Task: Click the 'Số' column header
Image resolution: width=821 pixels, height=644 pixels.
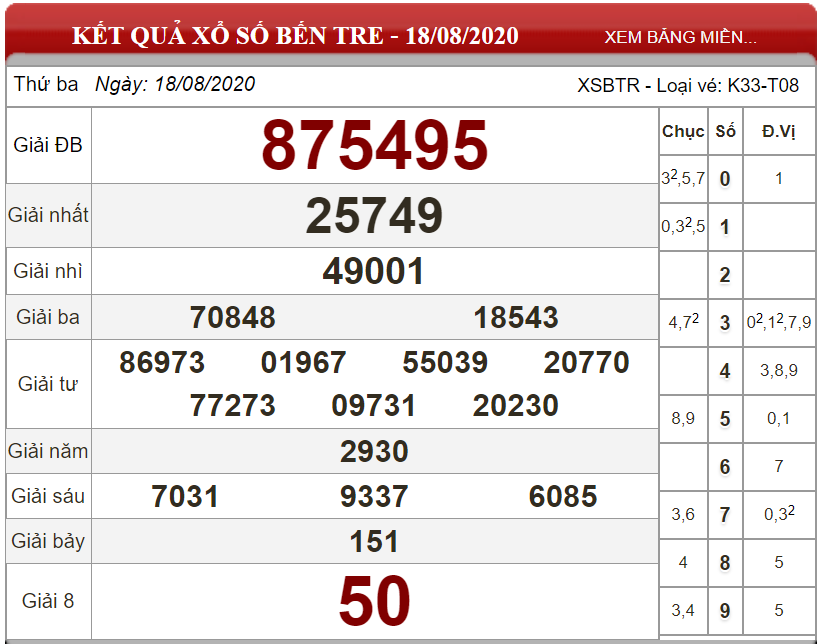Action: tap(725, 131)
